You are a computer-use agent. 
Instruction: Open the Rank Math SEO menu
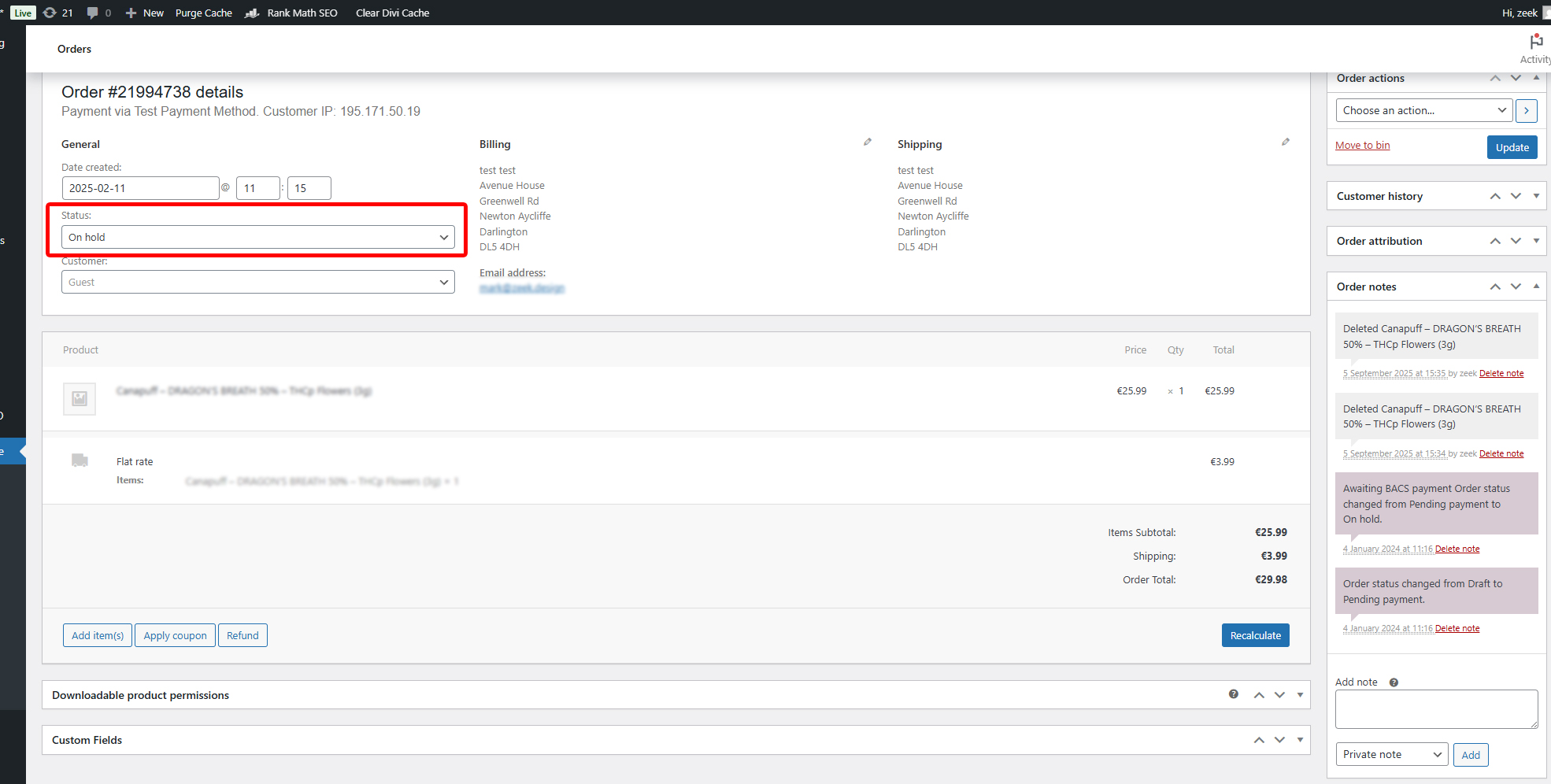click(291, 13)
